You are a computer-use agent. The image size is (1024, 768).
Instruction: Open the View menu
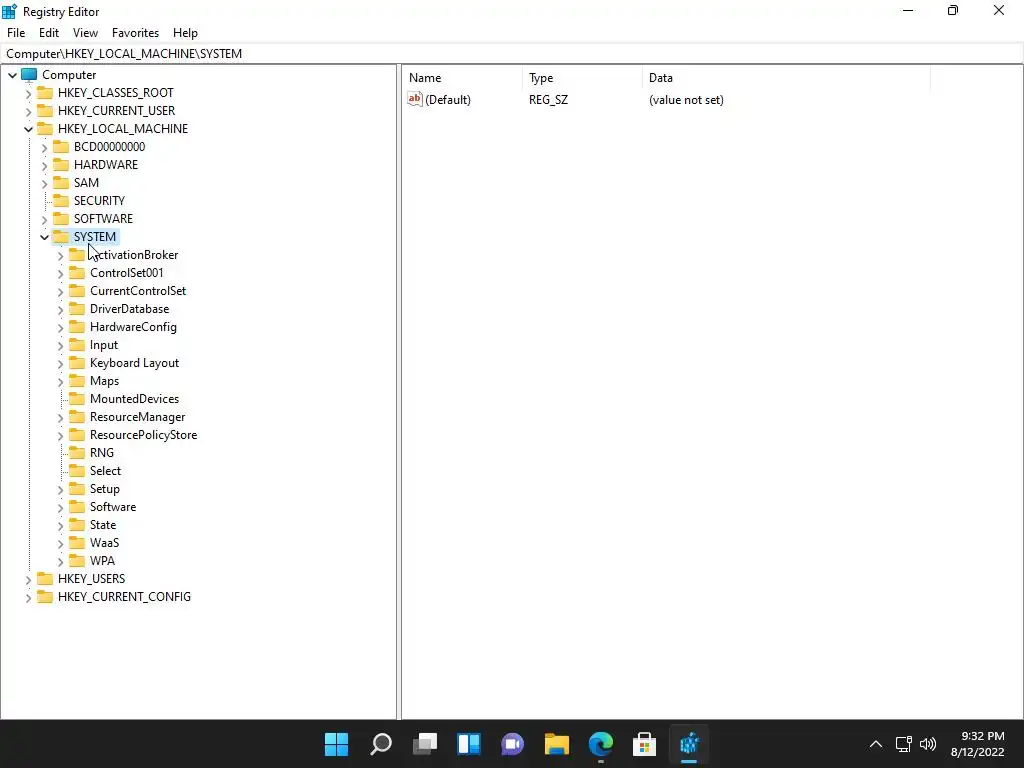tap(85, 33)
